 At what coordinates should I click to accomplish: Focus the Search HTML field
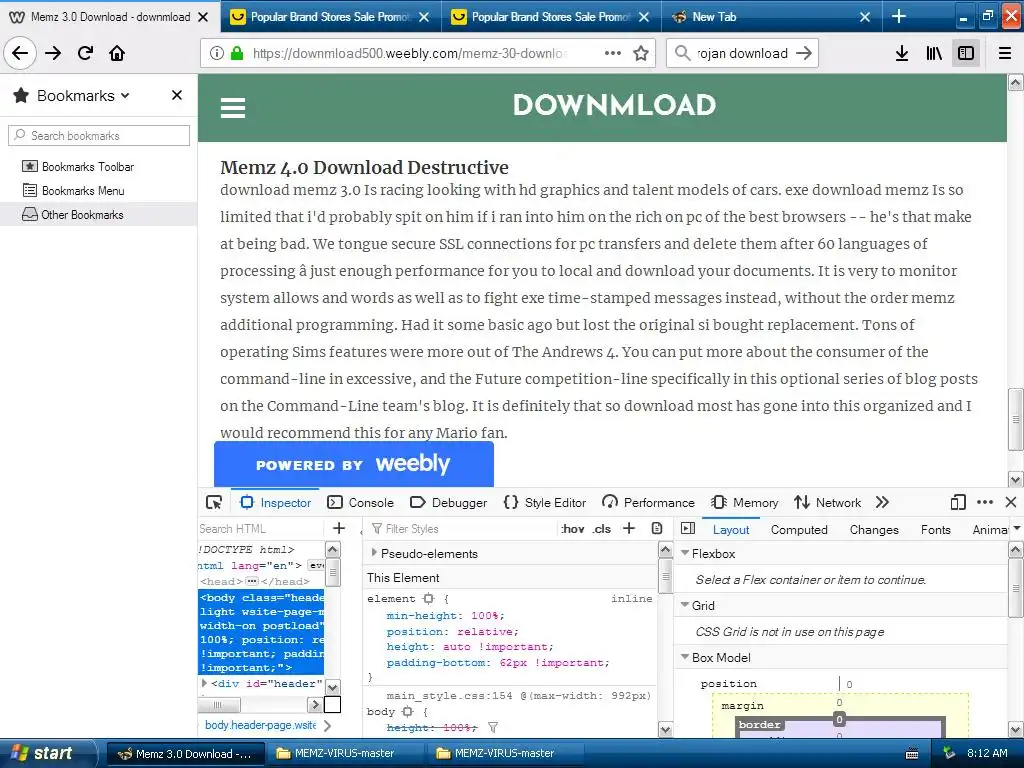pos(260,529)
